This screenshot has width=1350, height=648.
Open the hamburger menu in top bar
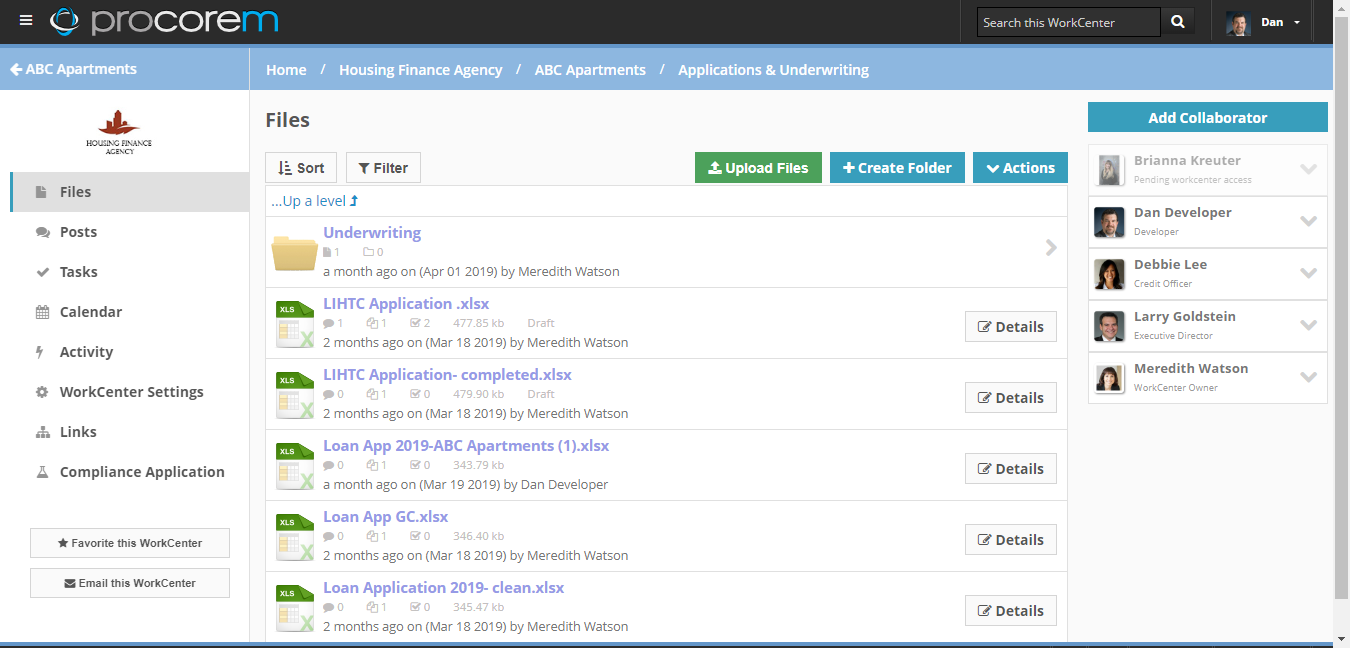click(26, 21)
